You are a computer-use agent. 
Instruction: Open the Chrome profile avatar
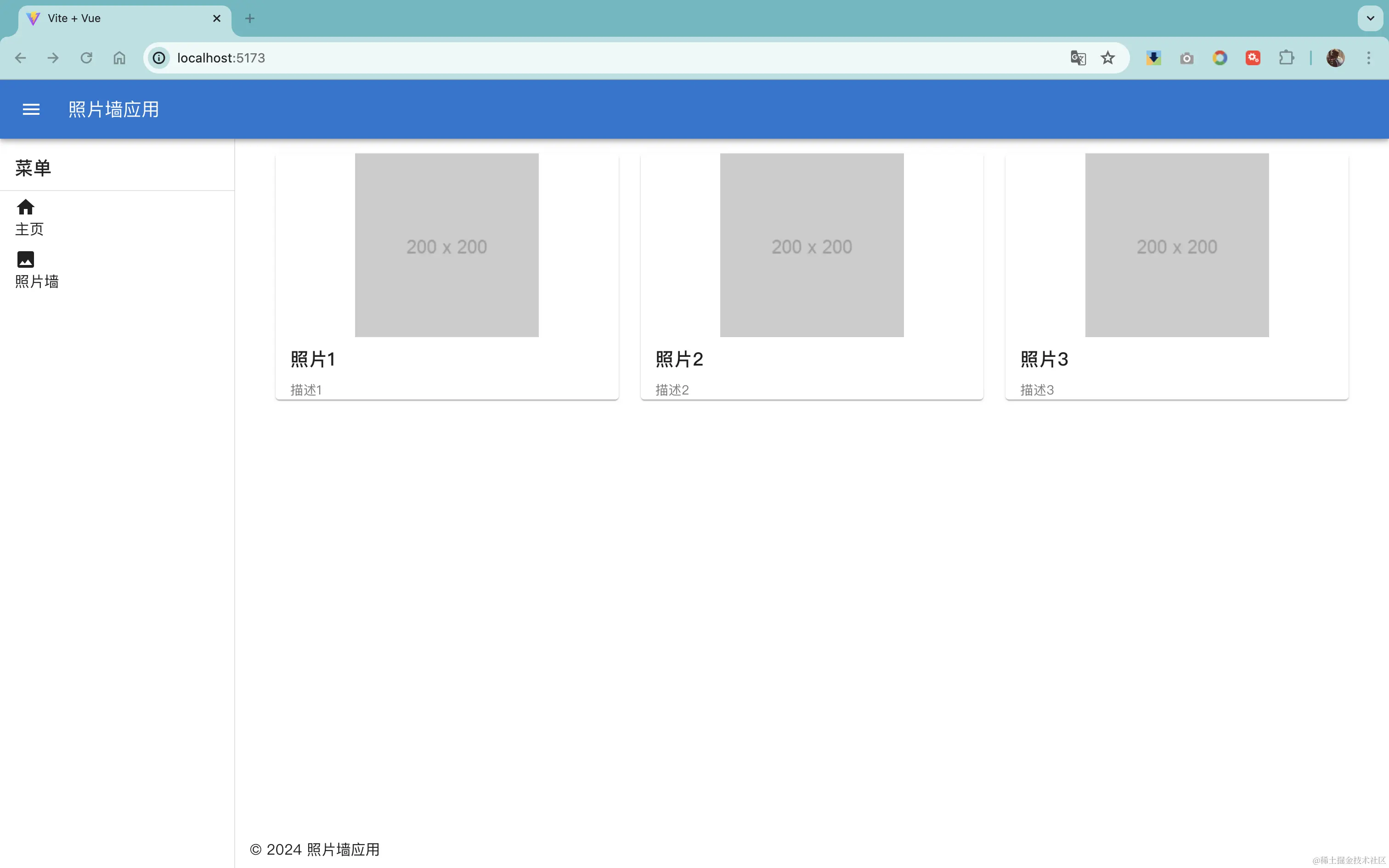[1335, 58]
